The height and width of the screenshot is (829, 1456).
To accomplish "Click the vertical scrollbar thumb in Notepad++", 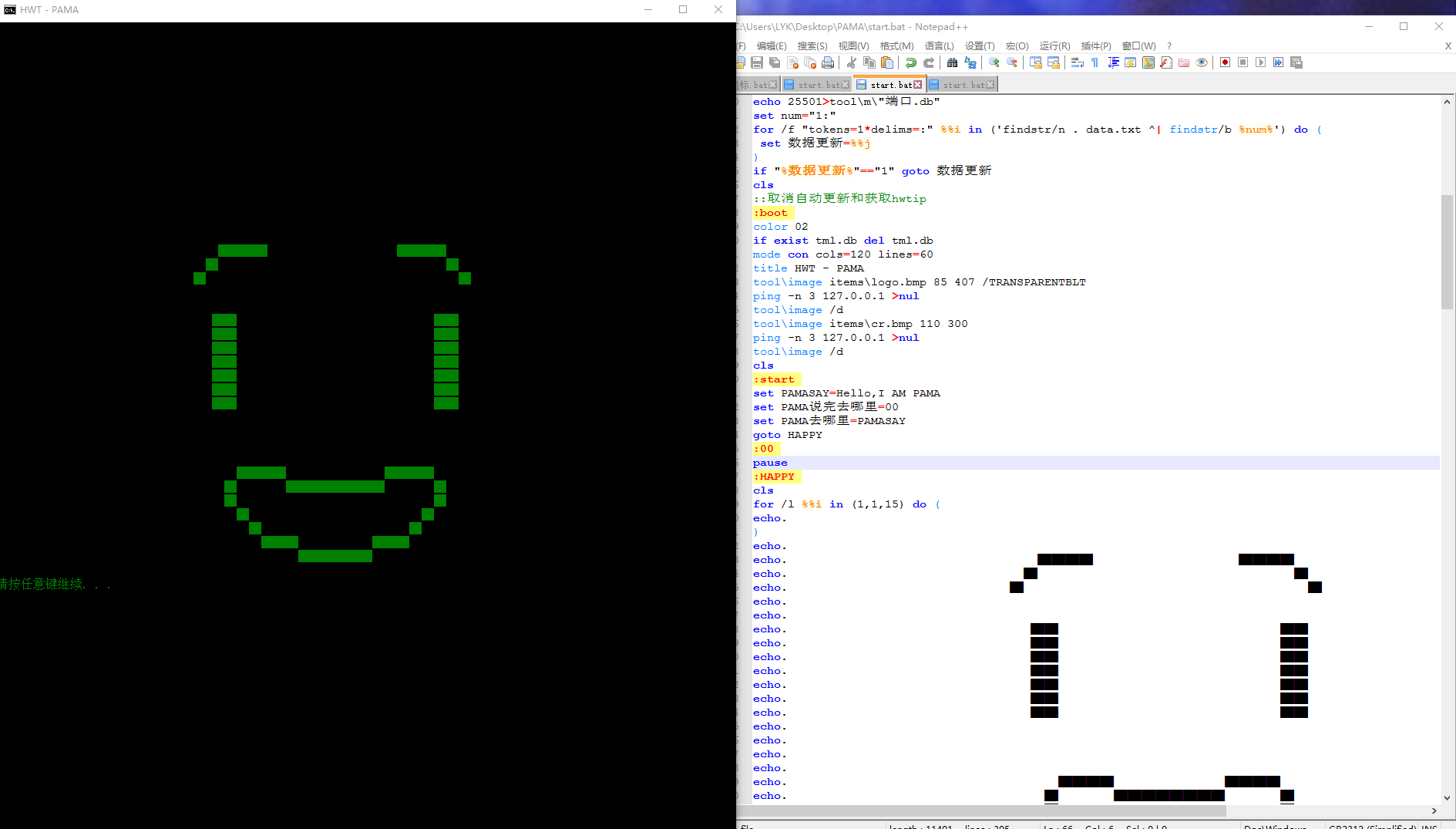I will (x=1447, y=252).
